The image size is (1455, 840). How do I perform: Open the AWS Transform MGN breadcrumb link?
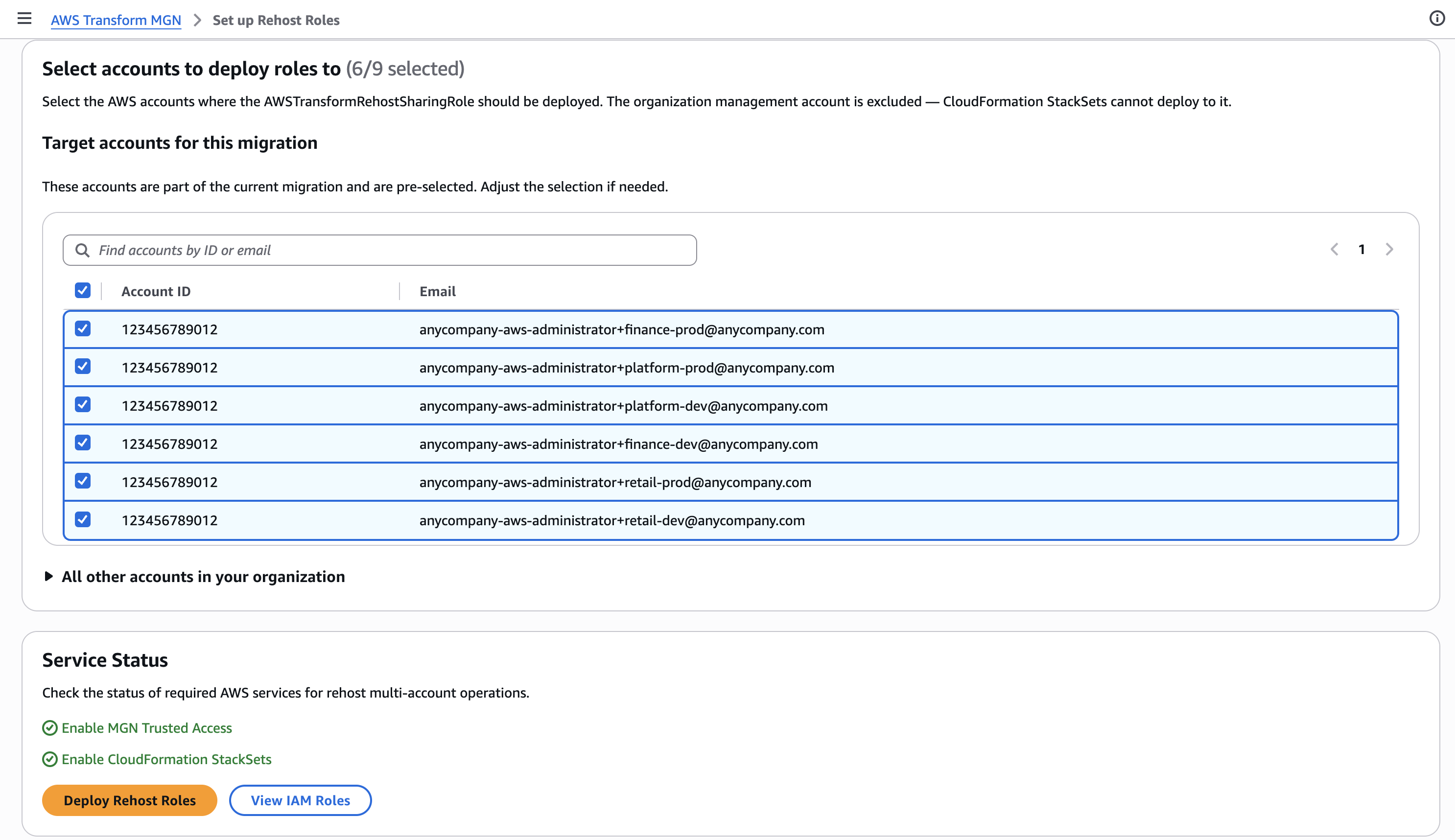pyautogui.click(x=116, y=20)
